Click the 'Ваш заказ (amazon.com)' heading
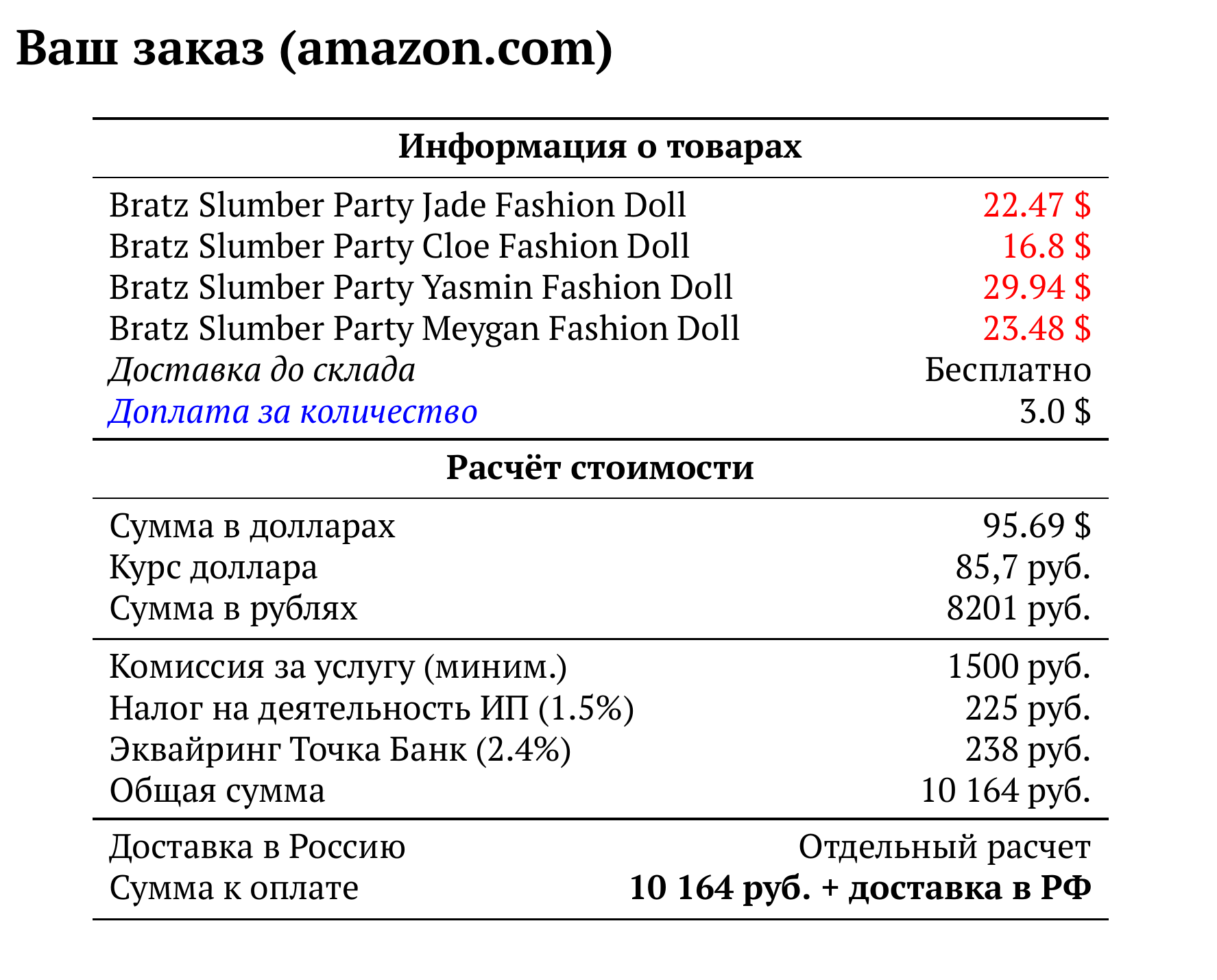 click(314, 49)
